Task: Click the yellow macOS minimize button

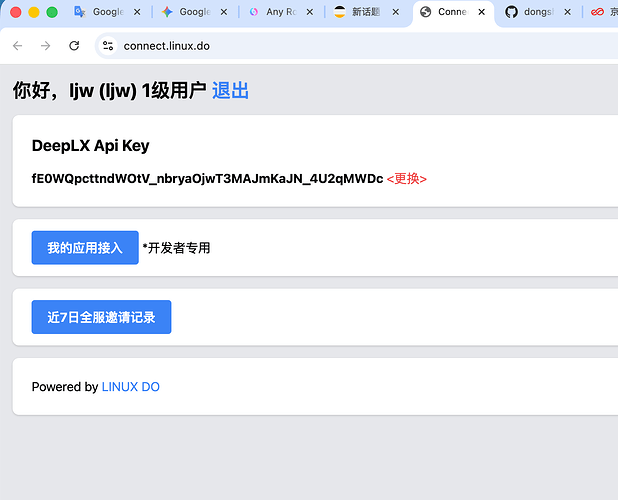Action: pyautogui.click(x=34, y=12)
